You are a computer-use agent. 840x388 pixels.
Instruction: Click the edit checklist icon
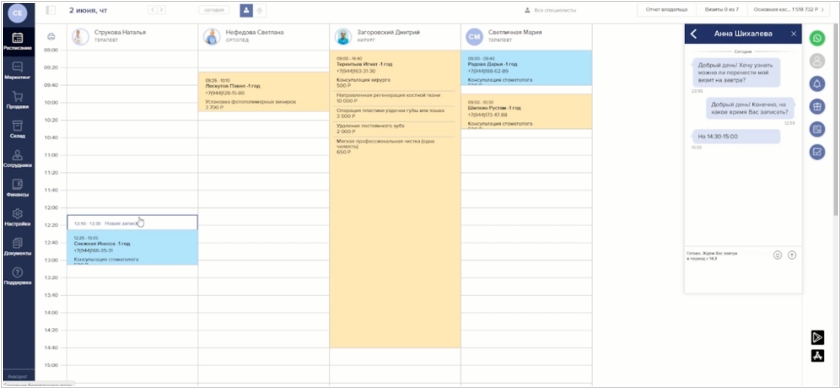[817, 152]
